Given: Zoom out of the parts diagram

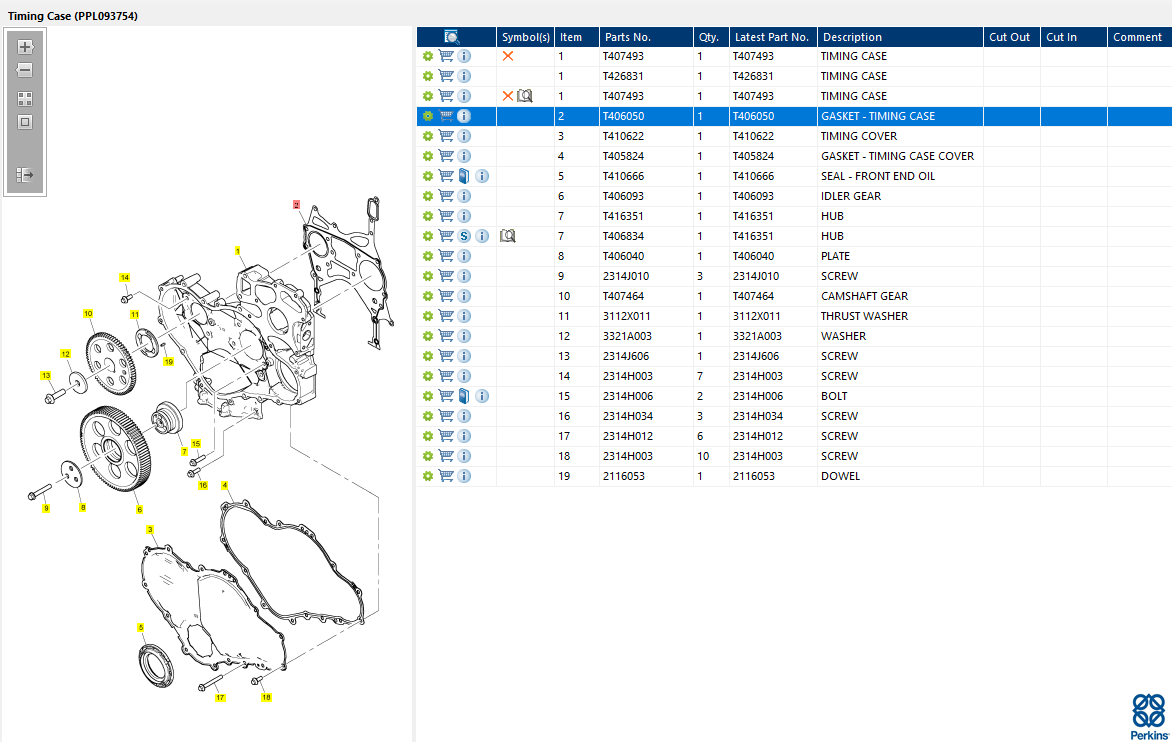Looking at the screenshot, I should click(x=25, y=71).
